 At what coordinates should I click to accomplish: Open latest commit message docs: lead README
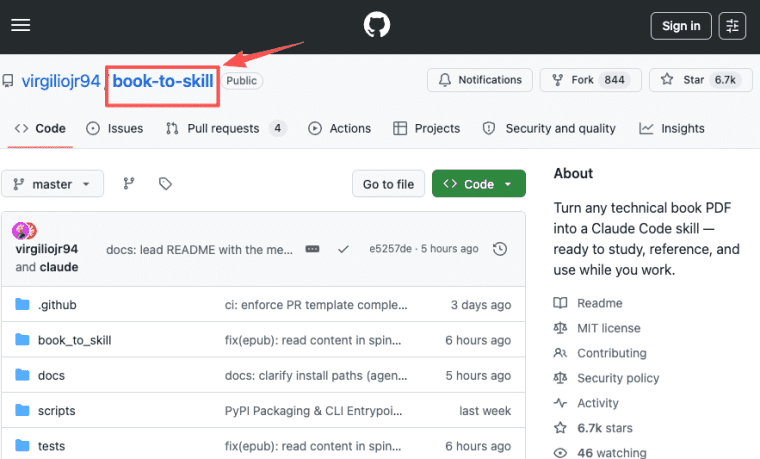[x=200, y=250]
